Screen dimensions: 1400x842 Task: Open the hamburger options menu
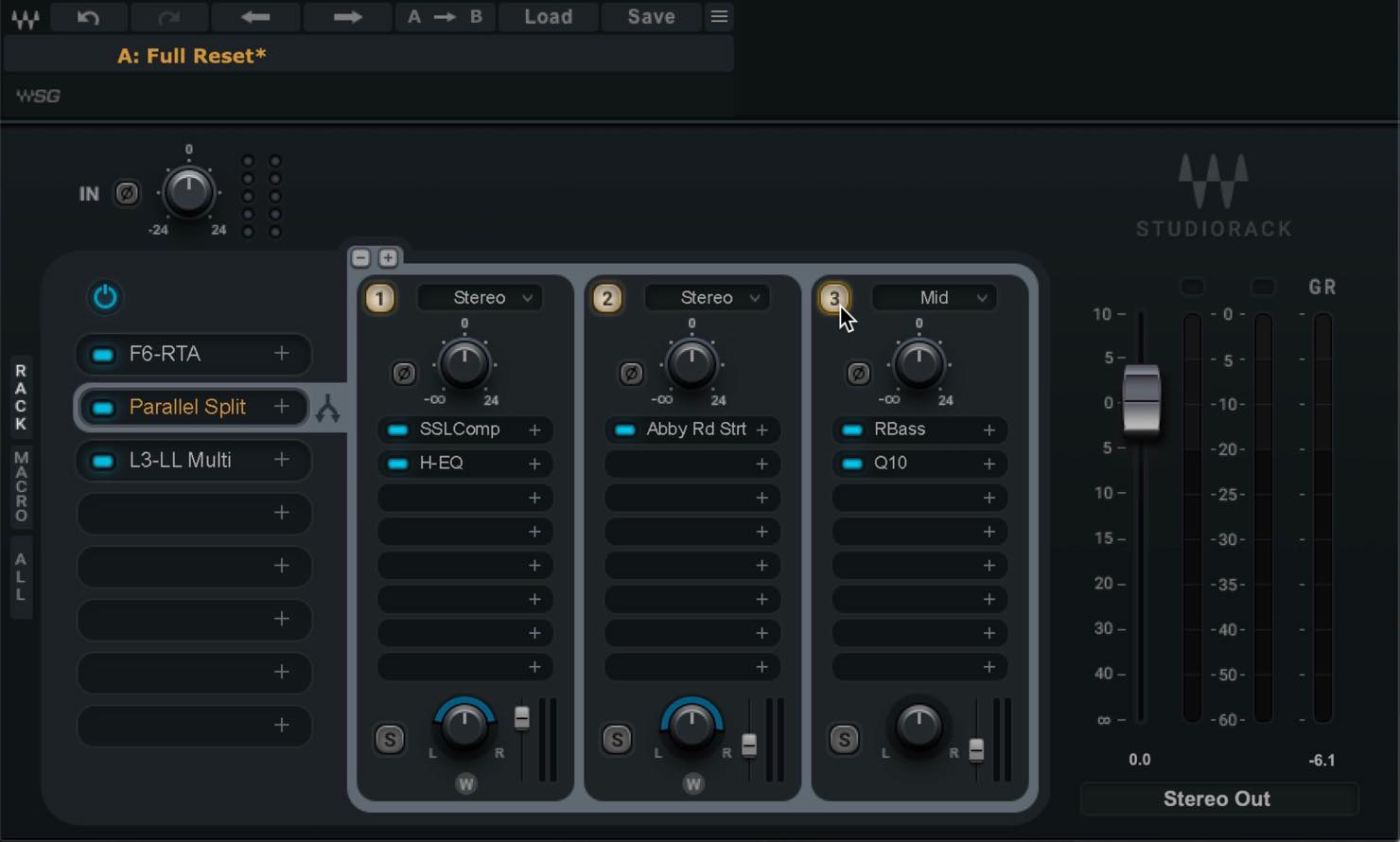point(719,17)
